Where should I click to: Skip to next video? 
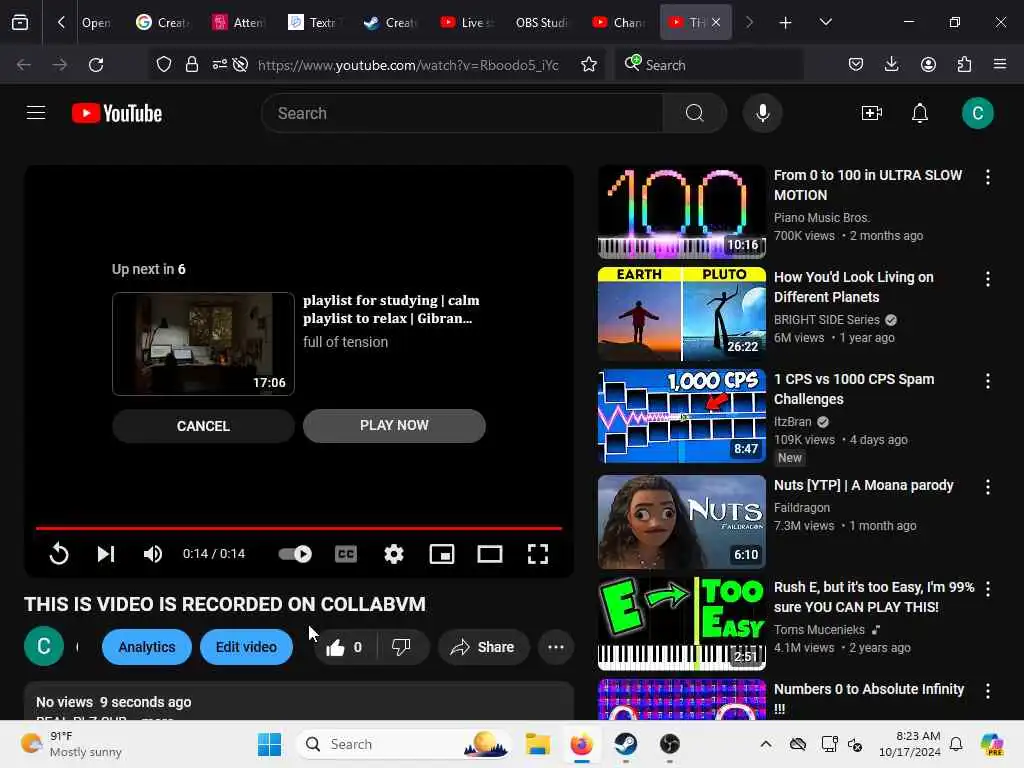[x=105, y=554]
